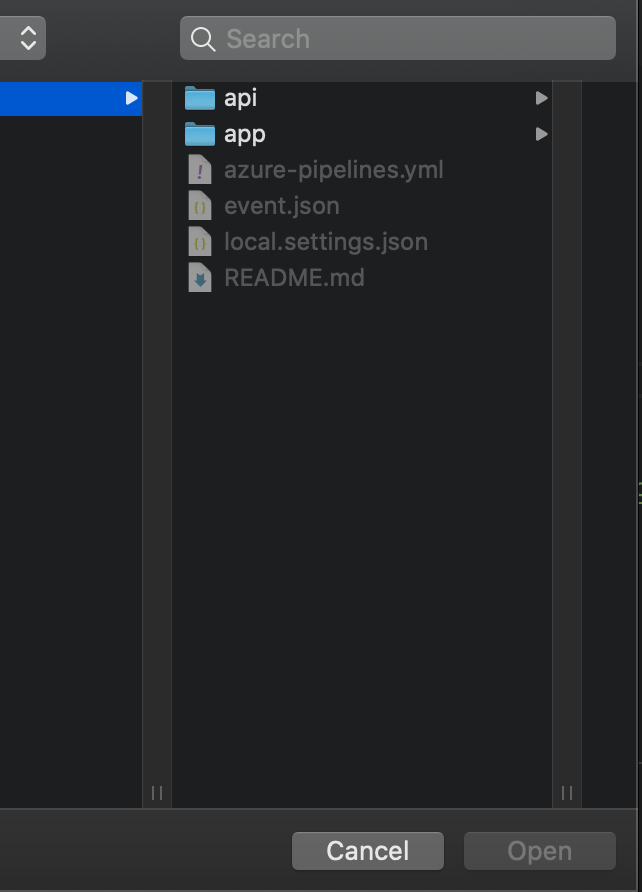The width and height of the screenshot is (642, 892).
Task: Click the right column scrollbar grip
Action: 567,792
